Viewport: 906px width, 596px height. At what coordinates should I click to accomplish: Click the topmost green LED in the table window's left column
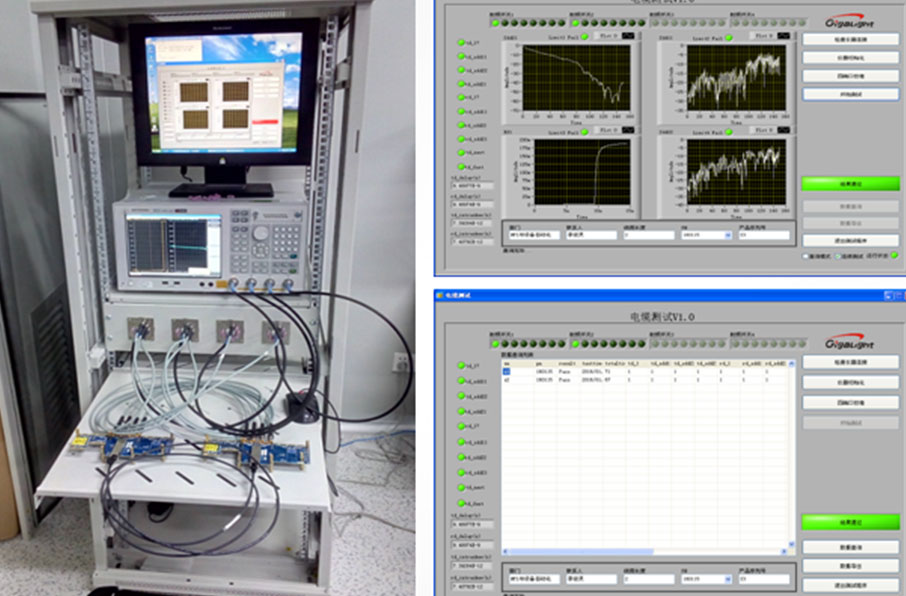pos(461,365)
